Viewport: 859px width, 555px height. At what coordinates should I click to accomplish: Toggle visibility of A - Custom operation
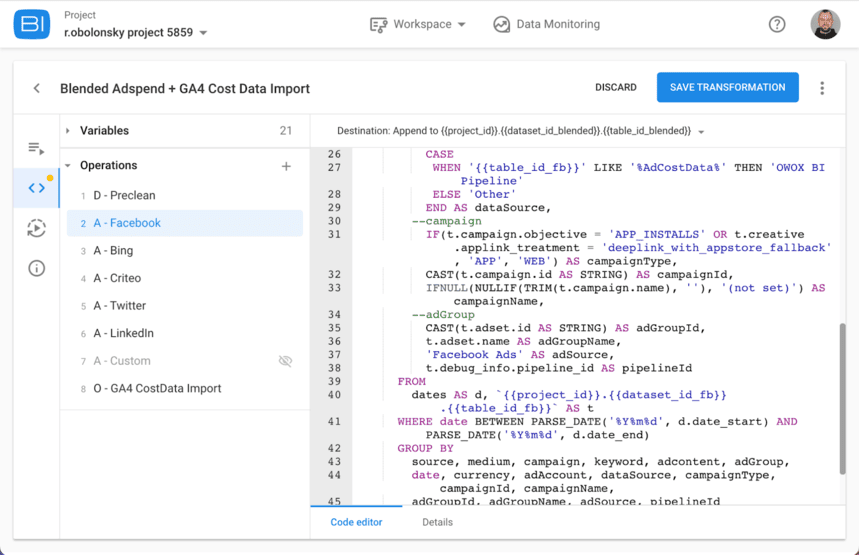[285, 361]
